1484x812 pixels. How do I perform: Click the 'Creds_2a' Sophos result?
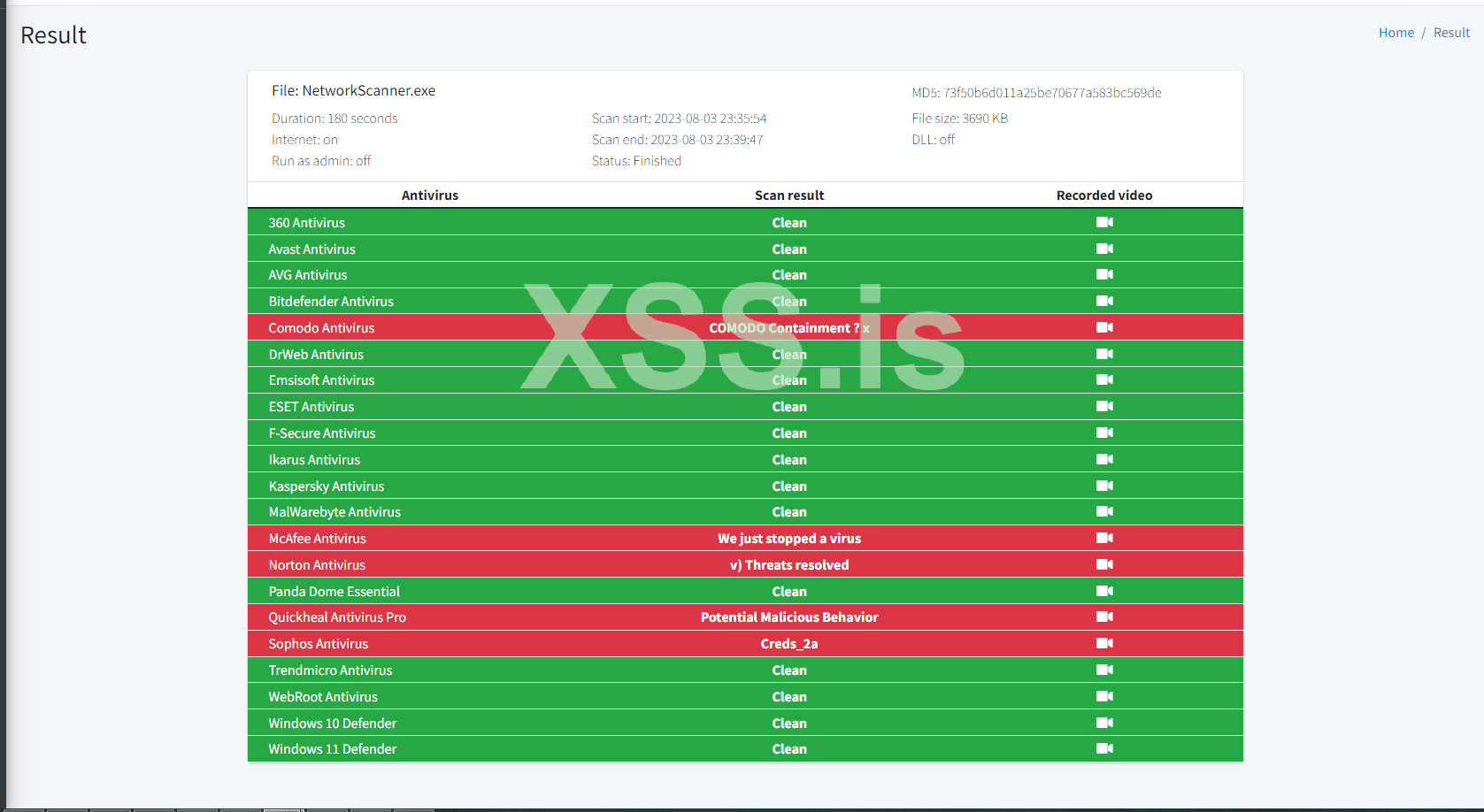point(789,644)
